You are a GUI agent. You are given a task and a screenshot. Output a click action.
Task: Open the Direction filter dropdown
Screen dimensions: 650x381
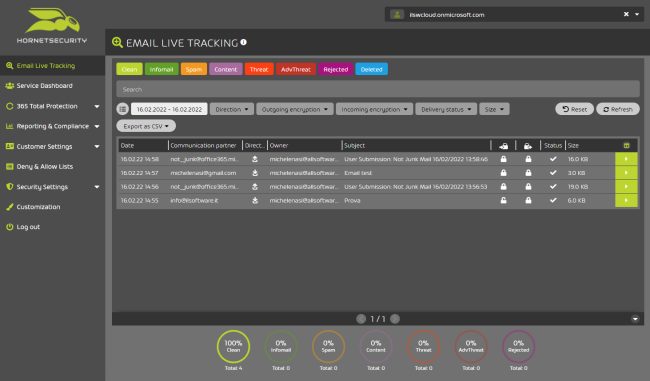tap(232, 109)
